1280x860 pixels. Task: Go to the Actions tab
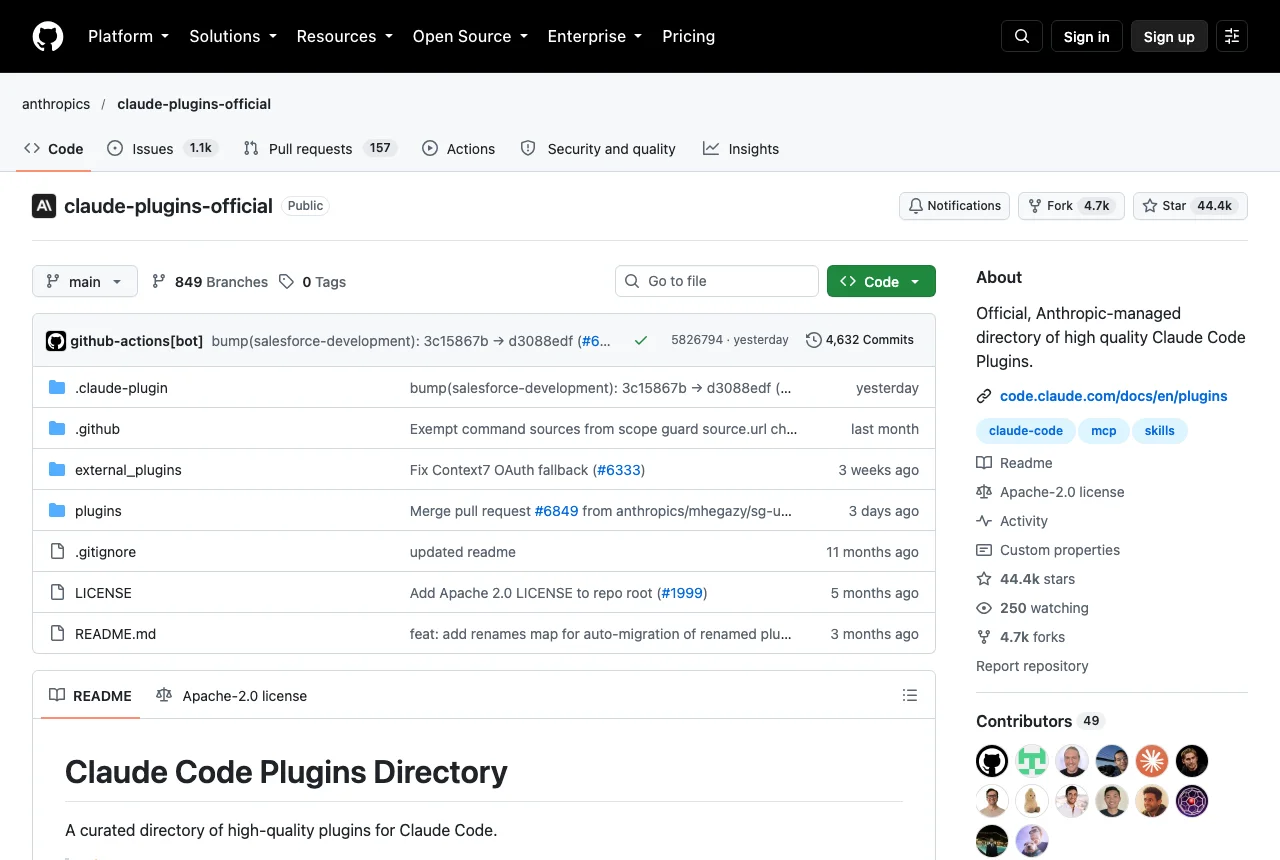458,148
